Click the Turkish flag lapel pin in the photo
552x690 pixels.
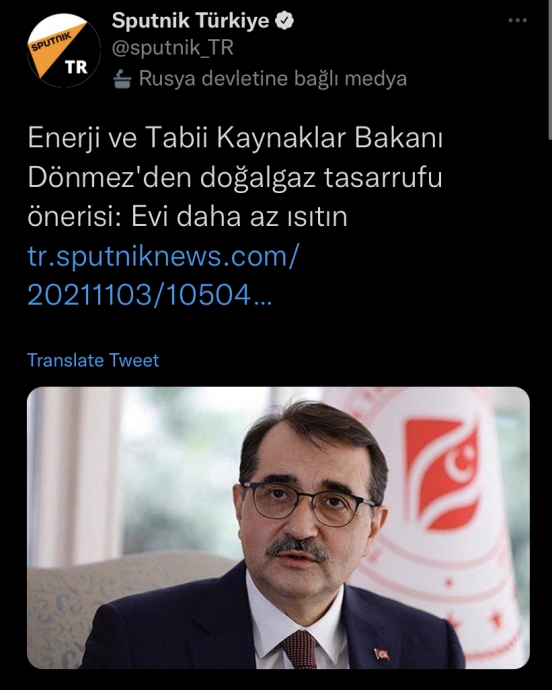[x=381, y=654]
